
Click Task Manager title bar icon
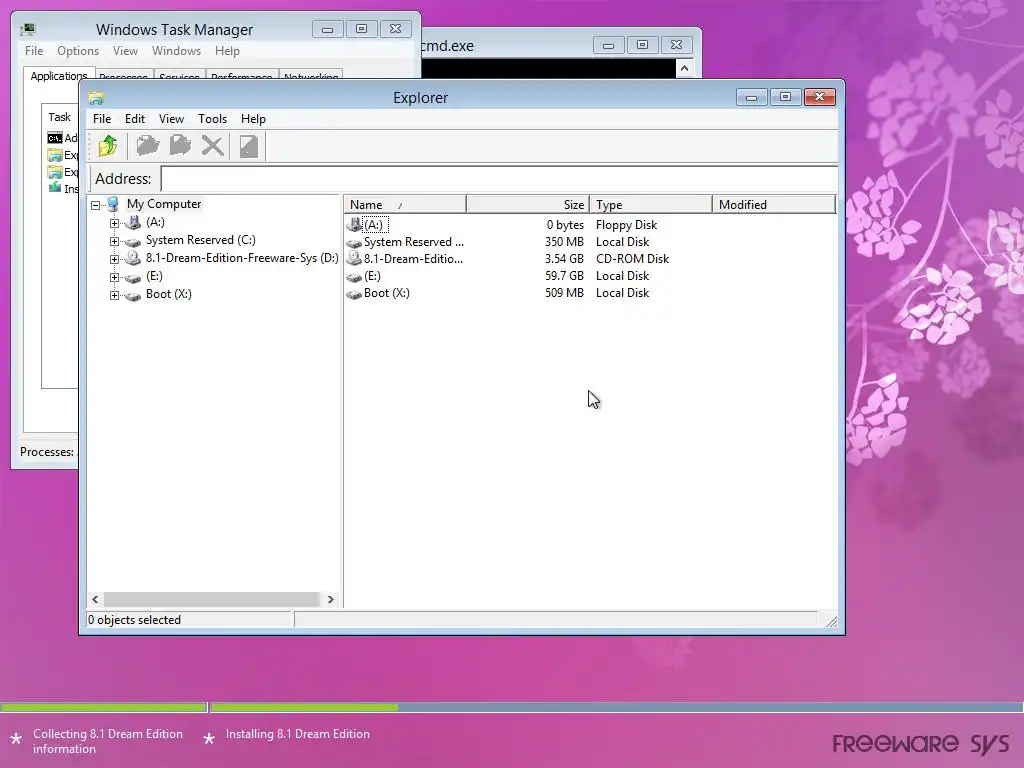point(27,29)
